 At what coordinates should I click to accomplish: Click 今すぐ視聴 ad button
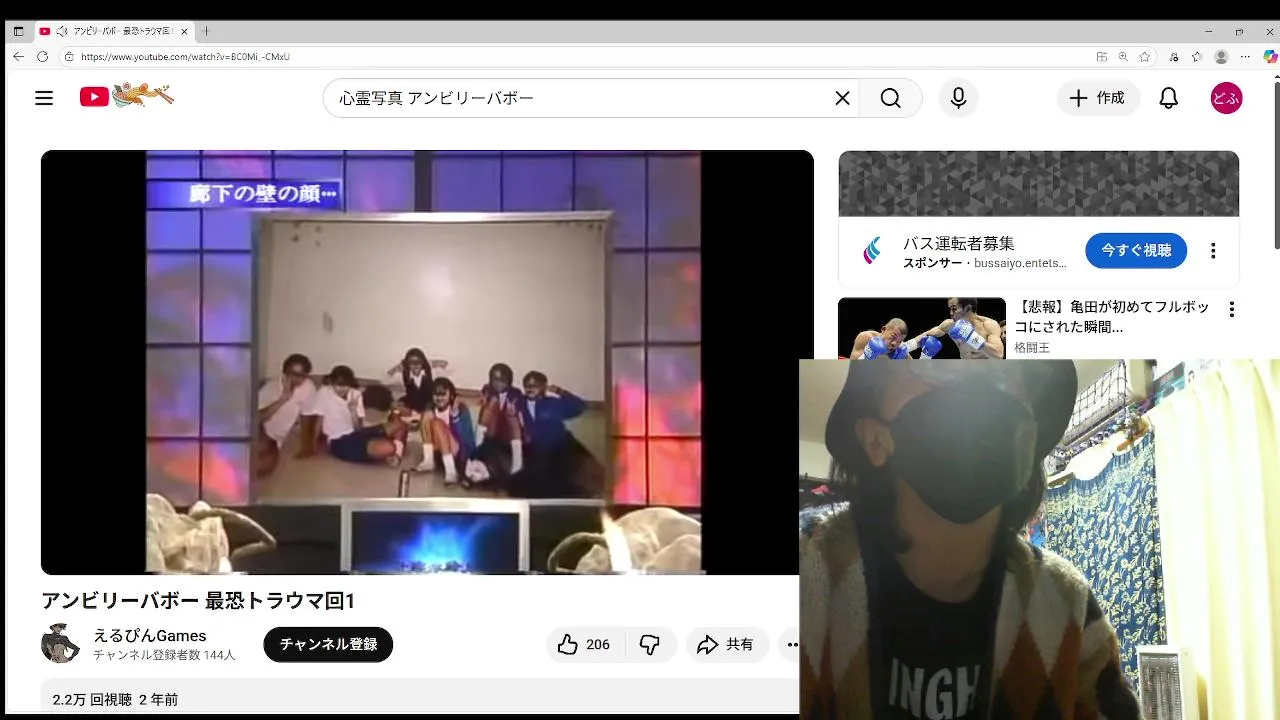pyautogui.click(x=1136, y=250)
